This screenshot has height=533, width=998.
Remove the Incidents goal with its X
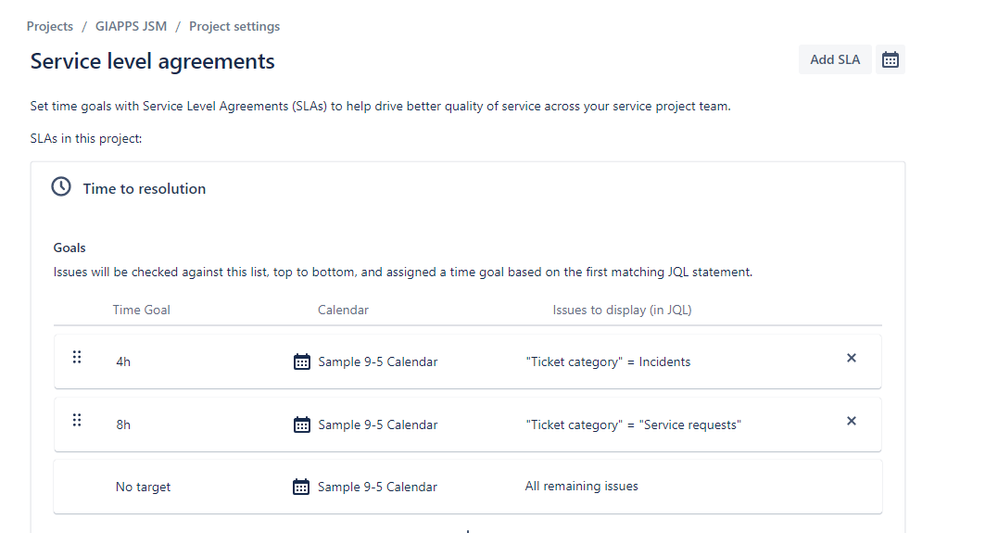point(851,358)
